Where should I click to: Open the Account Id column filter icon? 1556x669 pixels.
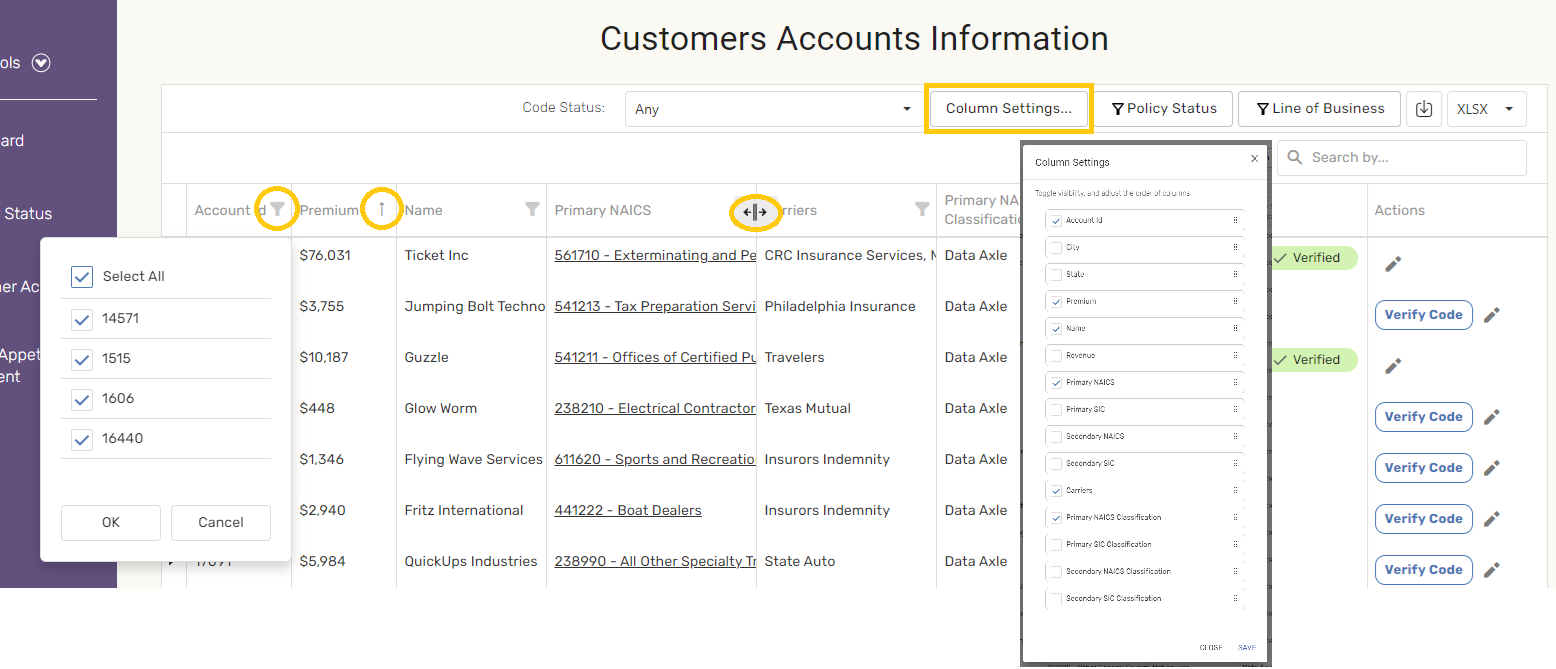[277, 209]
